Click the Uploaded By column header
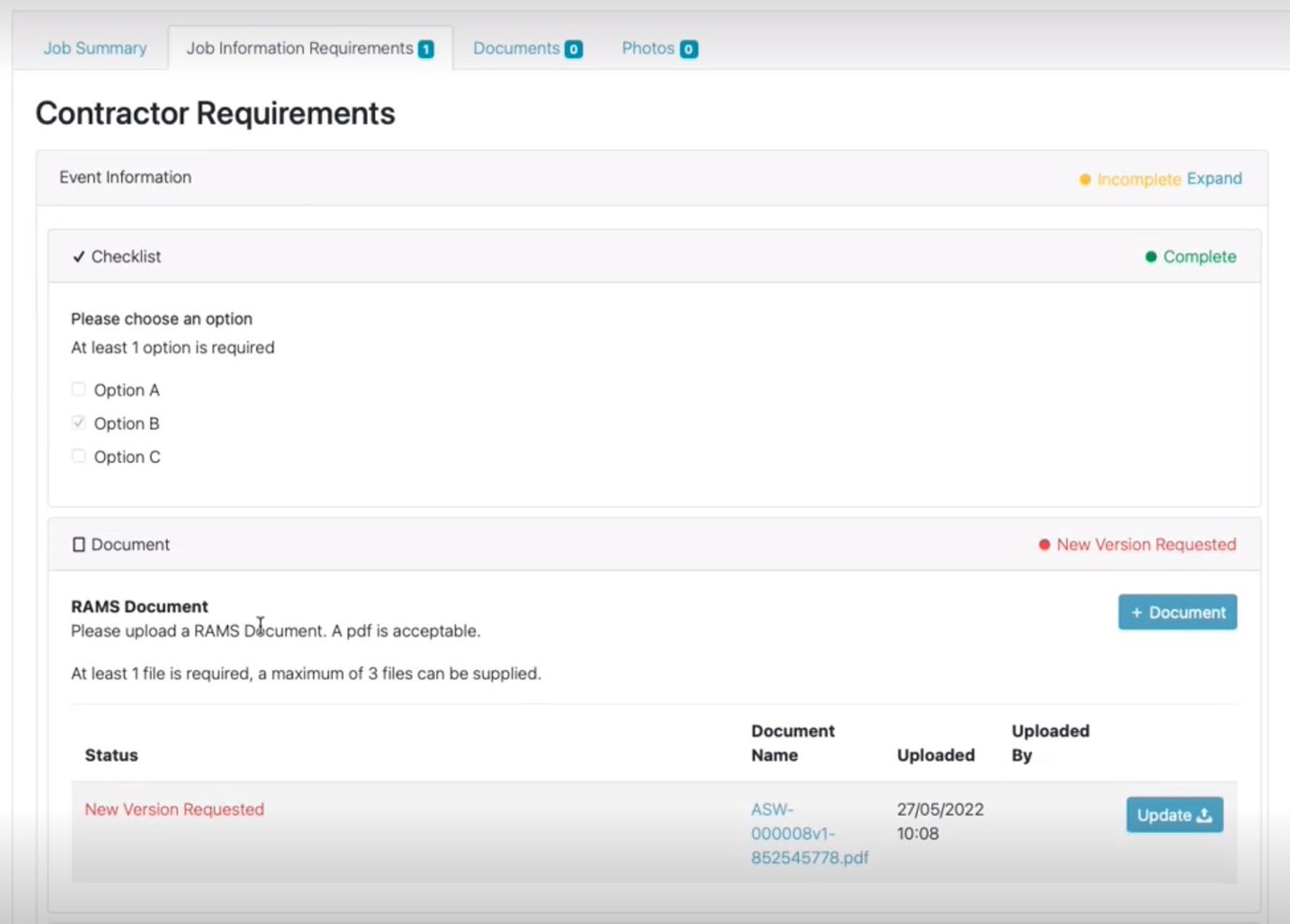Viewport: 1290px width, 924px height. tap(1050, 743)
